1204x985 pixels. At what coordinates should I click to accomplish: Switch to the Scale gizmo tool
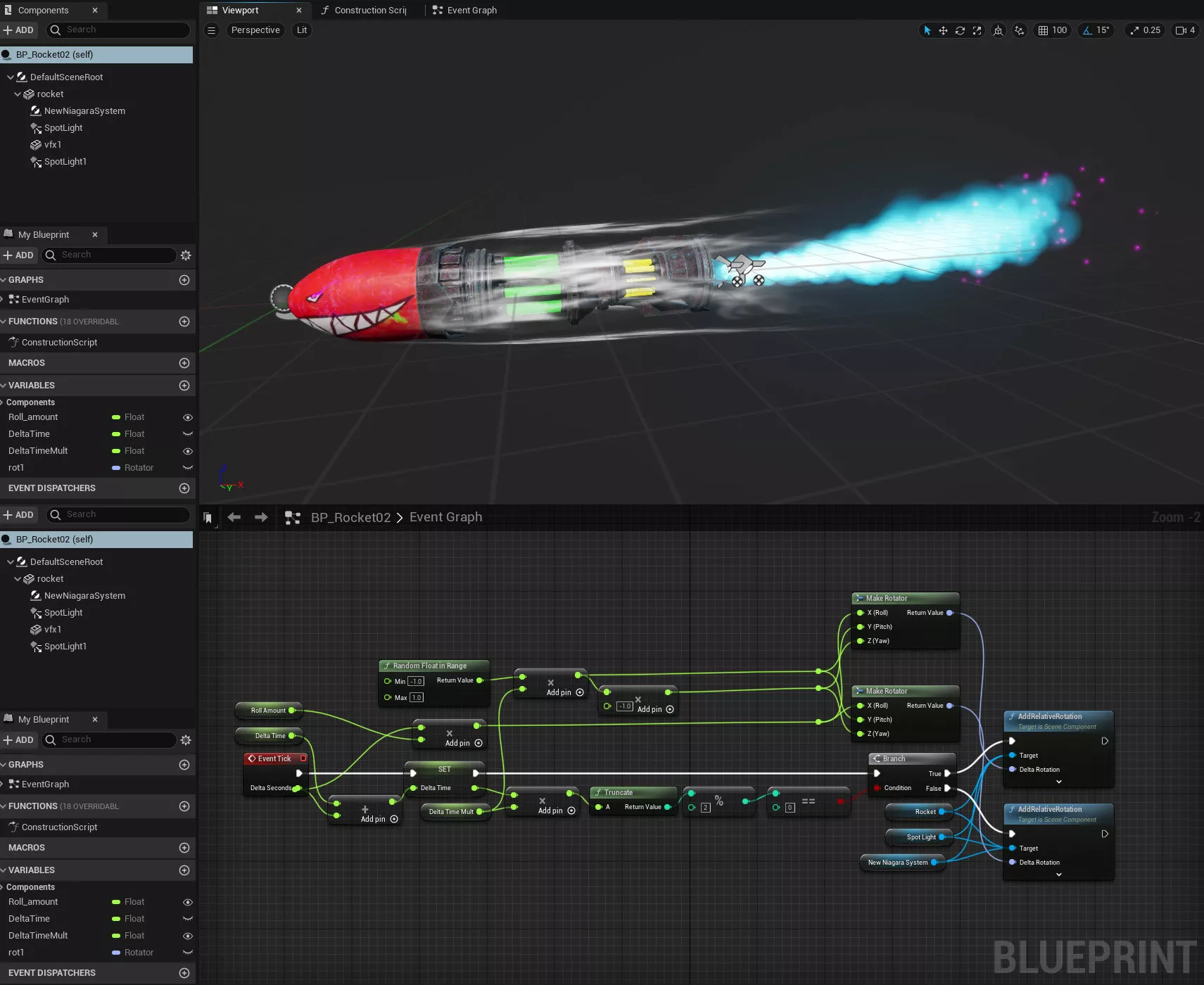(977, 30)
